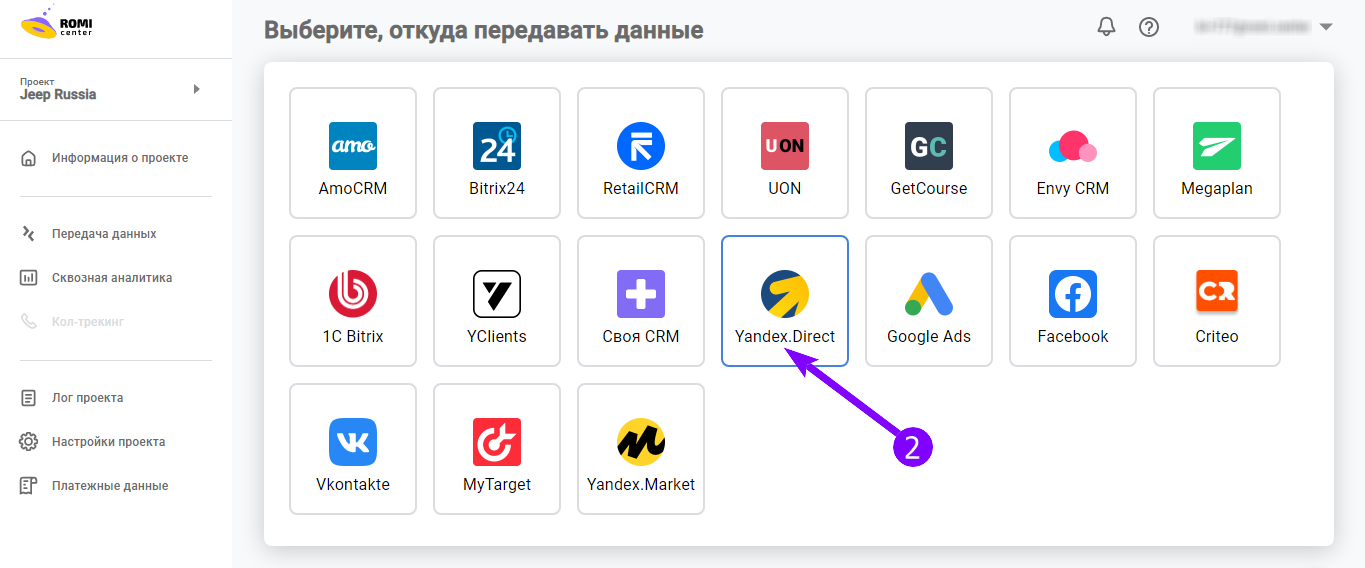This screenshot has width=1365, height=568.
Task: Select the Yandex.Direct tile
Action: [785, 301]
